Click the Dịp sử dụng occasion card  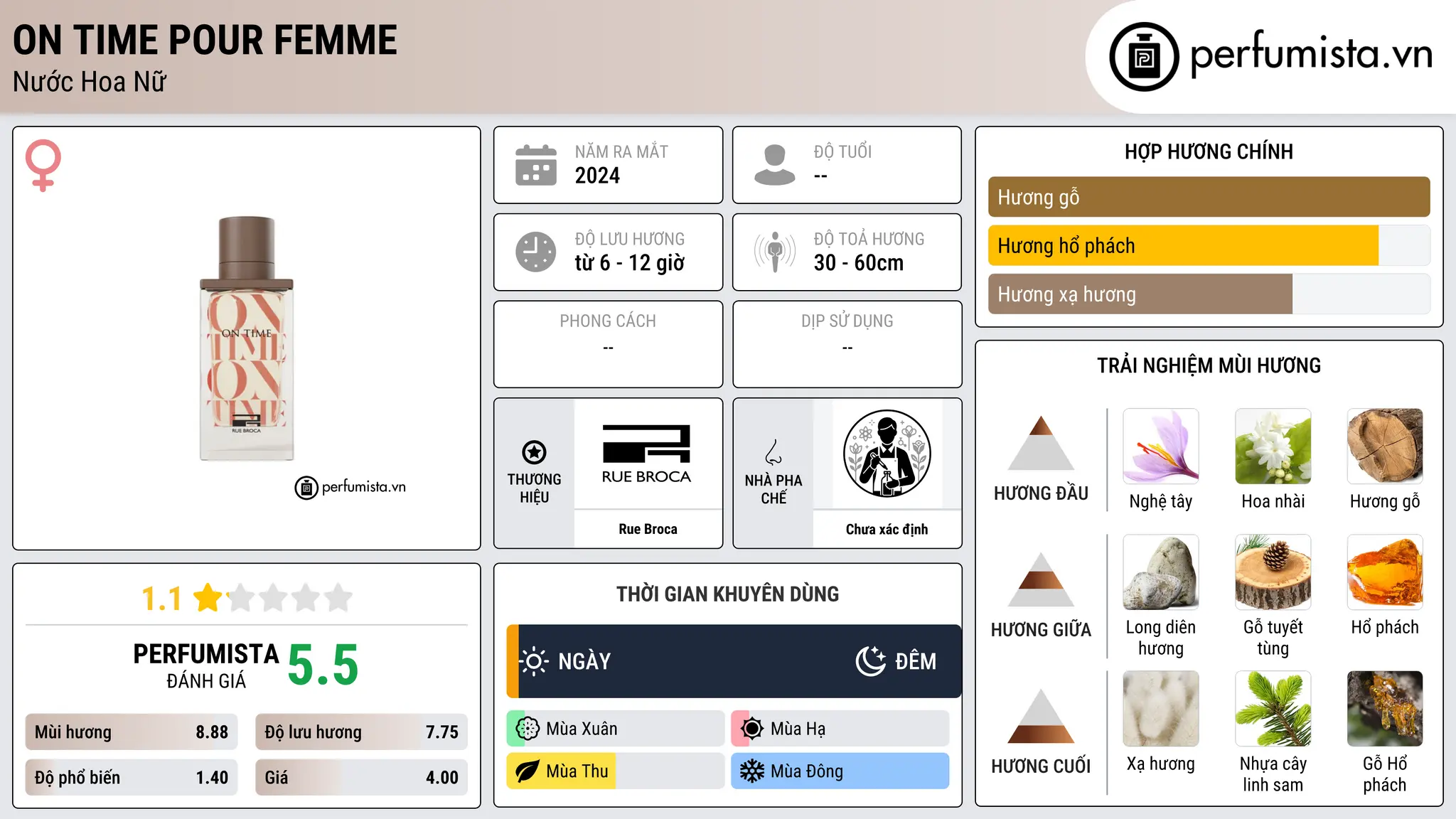pyautogui.click(x=847, y=344)
